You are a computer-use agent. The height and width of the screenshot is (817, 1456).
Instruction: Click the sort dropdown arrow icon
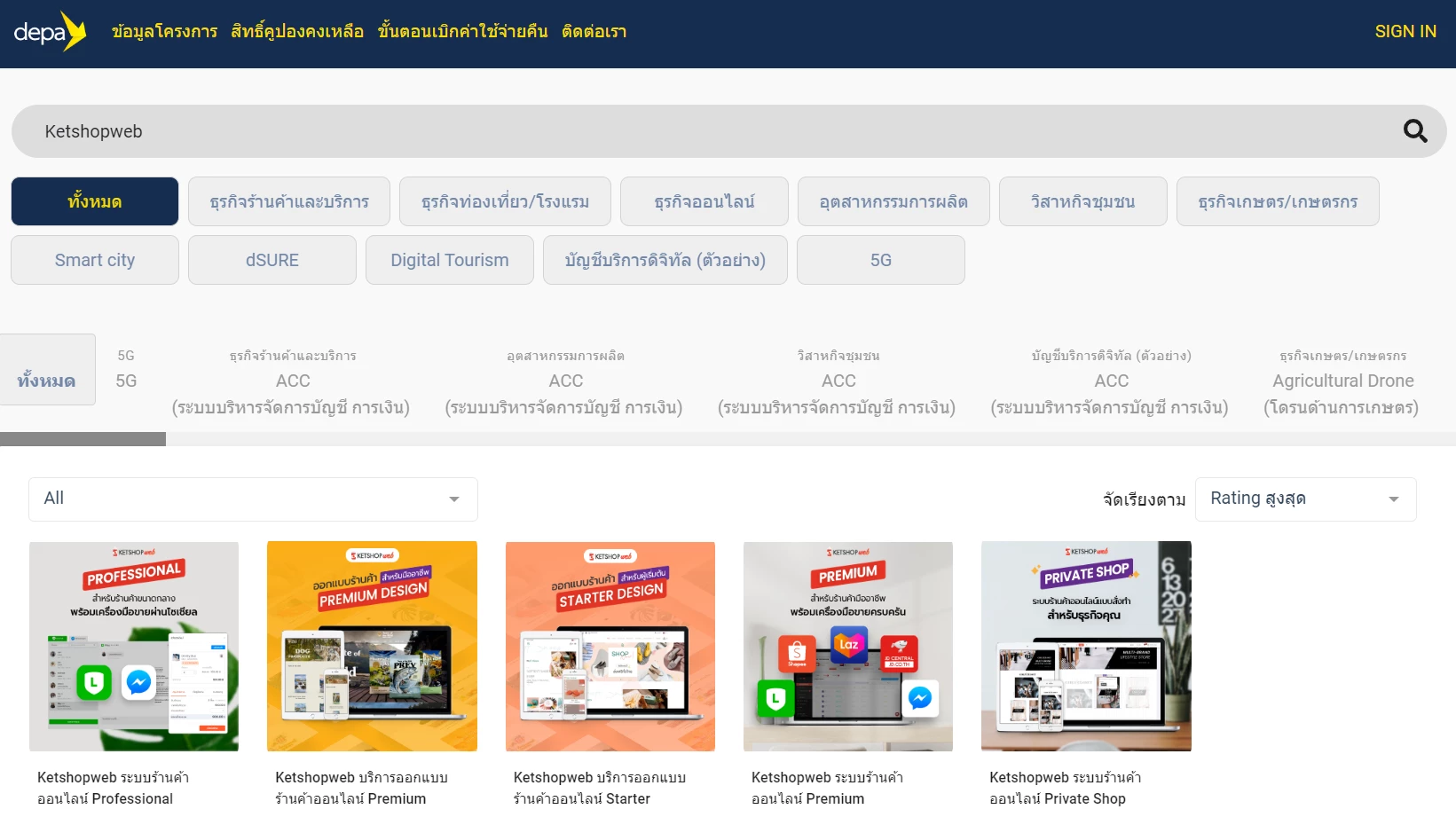click(1394, 499)
